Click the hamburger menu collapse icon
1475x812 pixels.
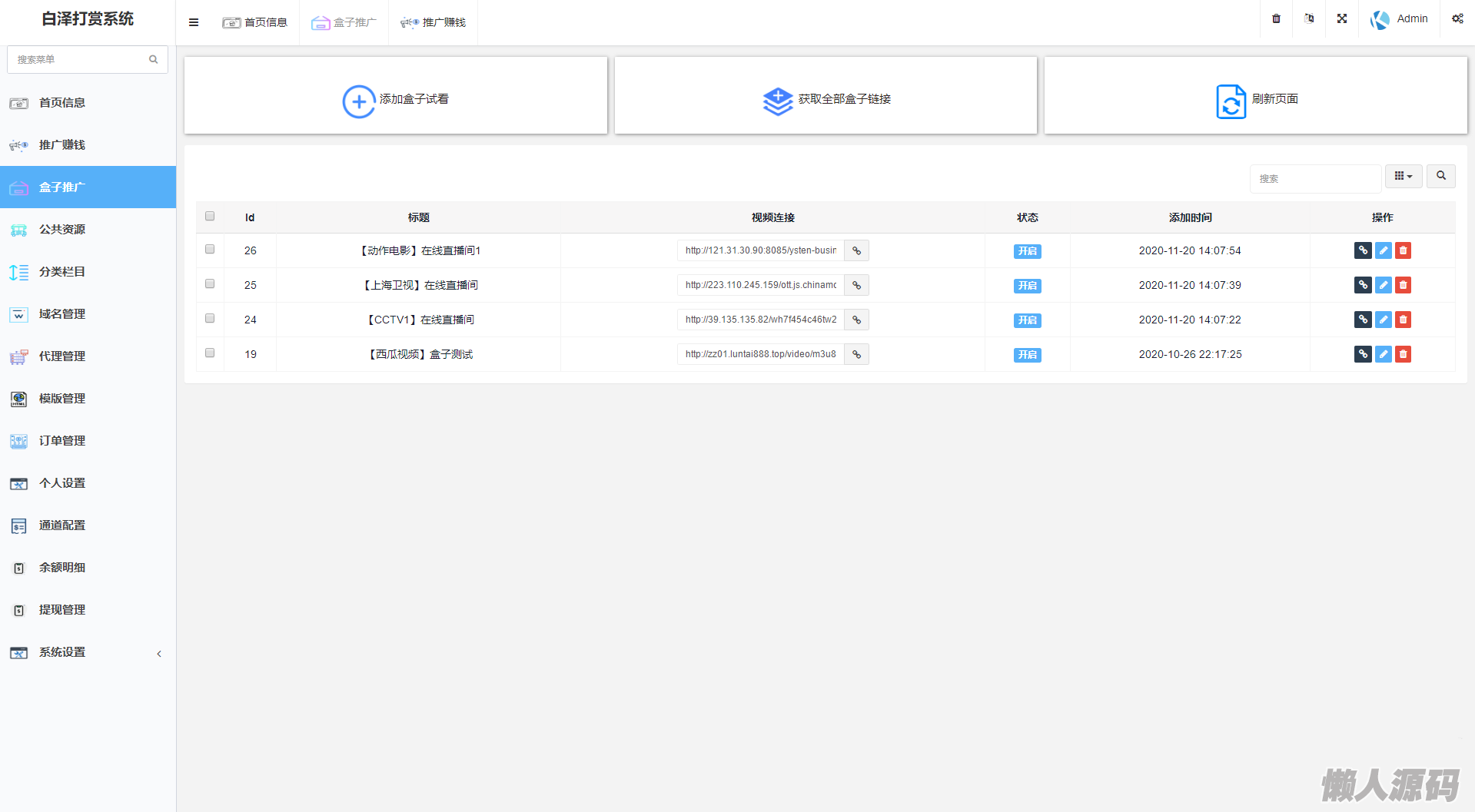pos(194,22)
